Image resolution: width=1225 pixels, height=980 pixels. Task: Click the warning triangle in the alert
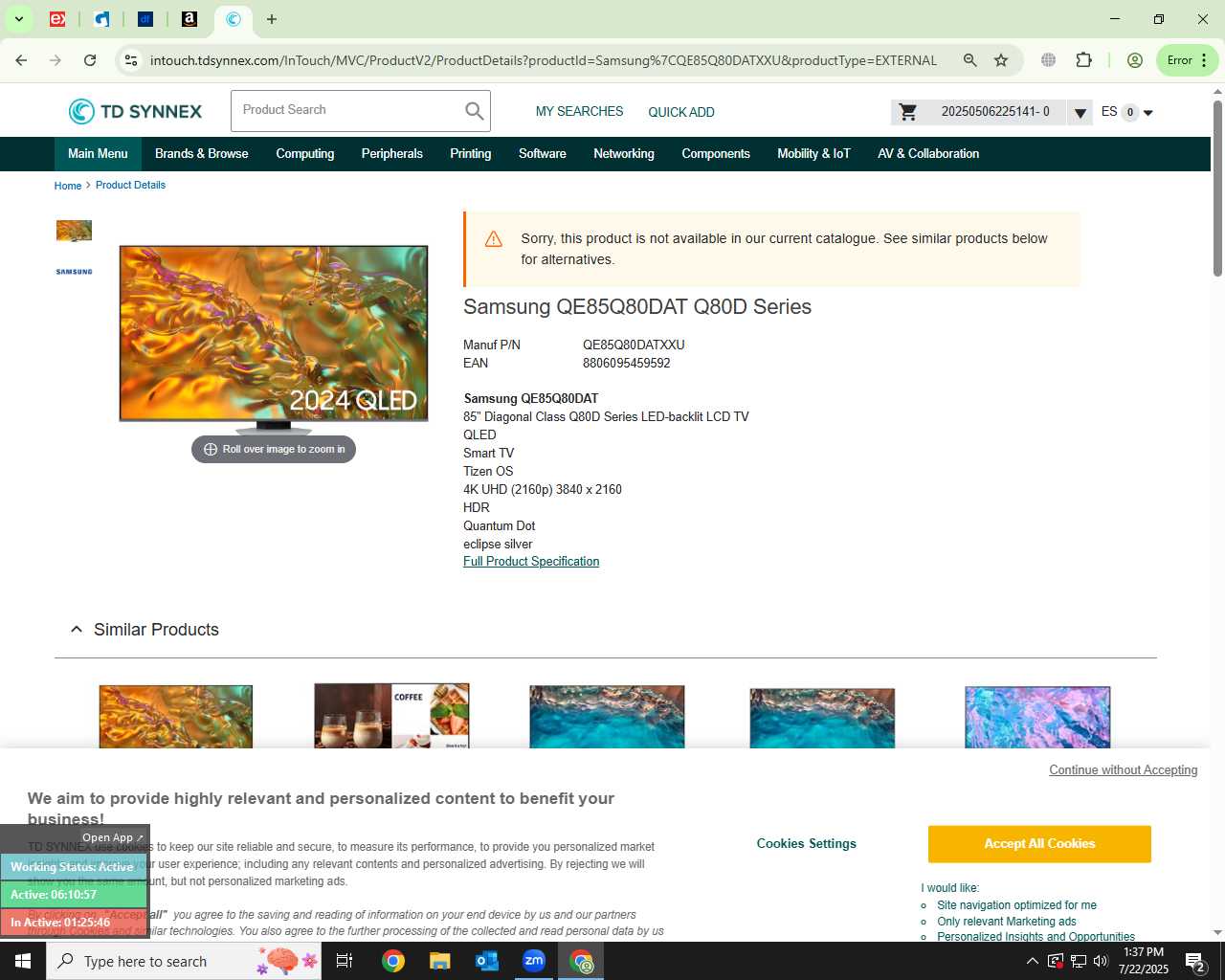[x=494, y=239]
